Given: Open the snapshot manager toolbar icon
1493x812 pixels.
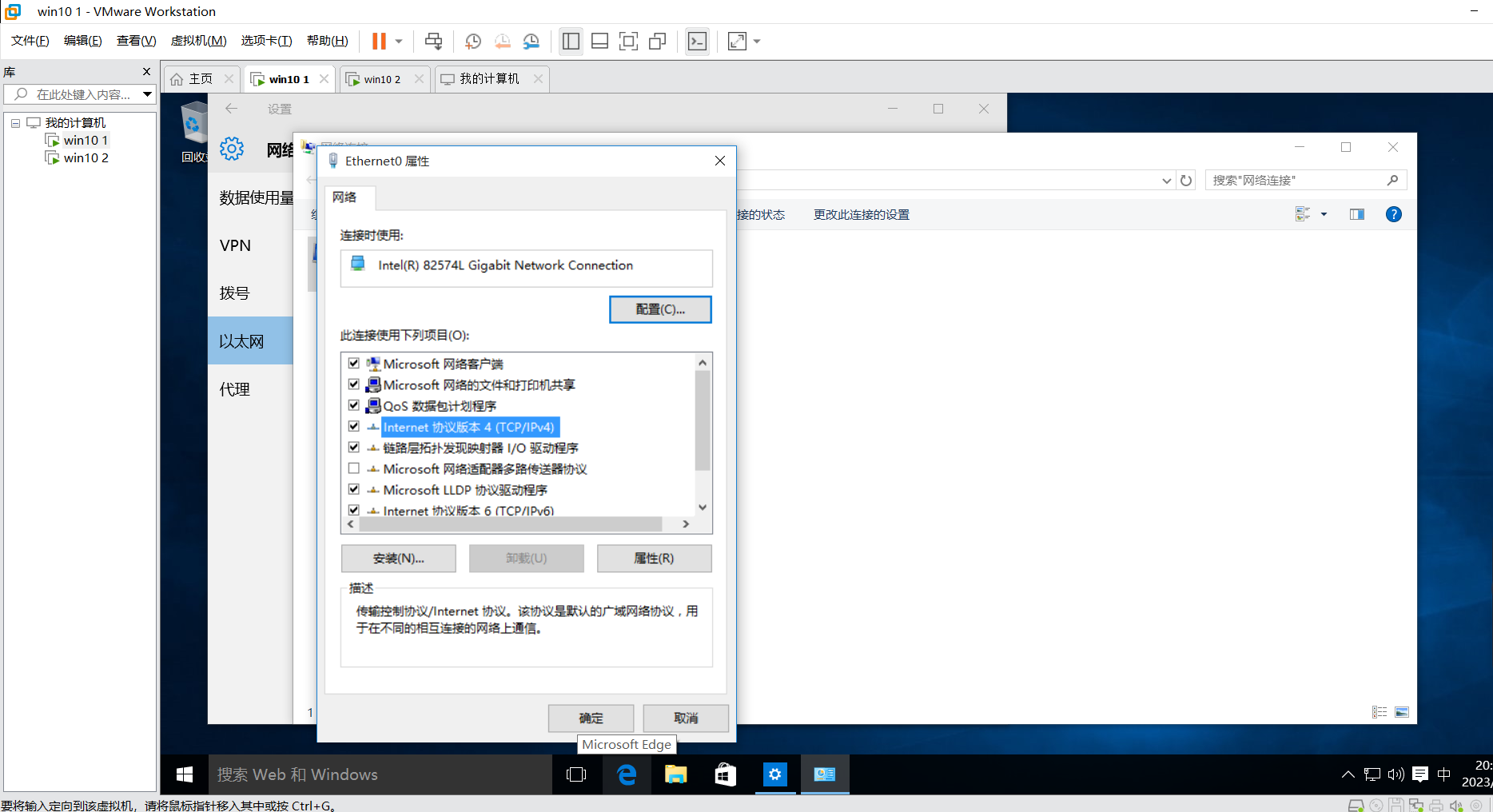Looking at the screenshot, I should point(532,41).
